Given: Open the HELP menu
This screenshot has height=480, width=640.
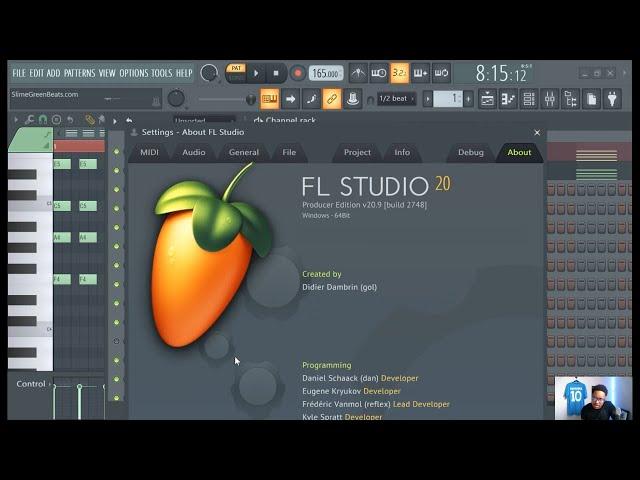Looking at the screenshot, I should point(184,73).
